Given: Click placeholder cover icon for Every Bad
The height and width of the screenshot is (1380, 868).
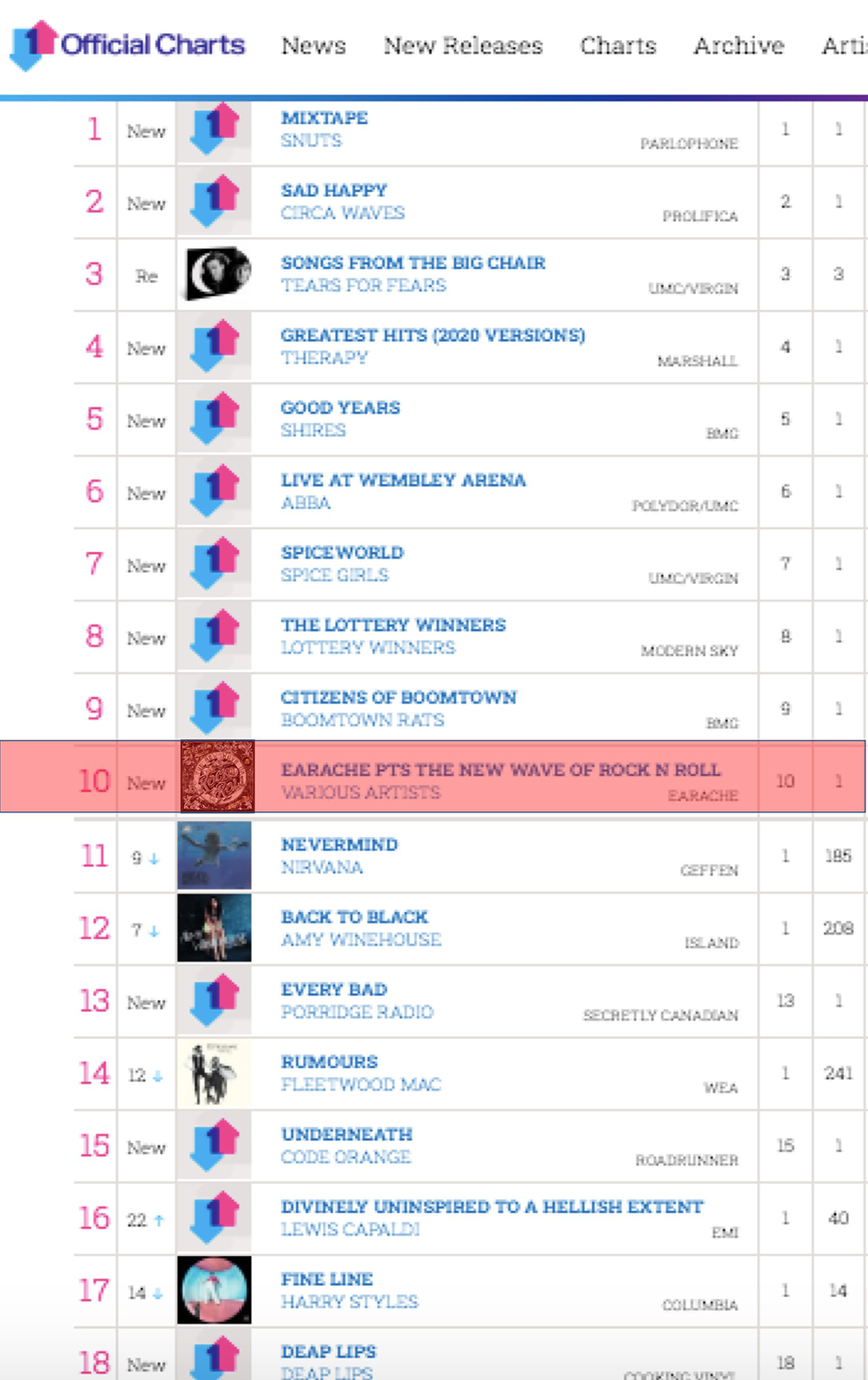Looking at the screenshot, I should pos(214,1001).
